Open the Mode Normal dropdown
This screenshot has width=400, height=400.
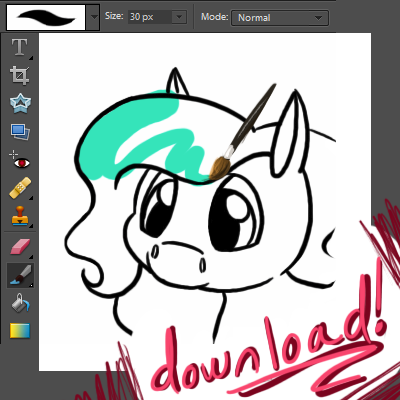tap(280, 18)
